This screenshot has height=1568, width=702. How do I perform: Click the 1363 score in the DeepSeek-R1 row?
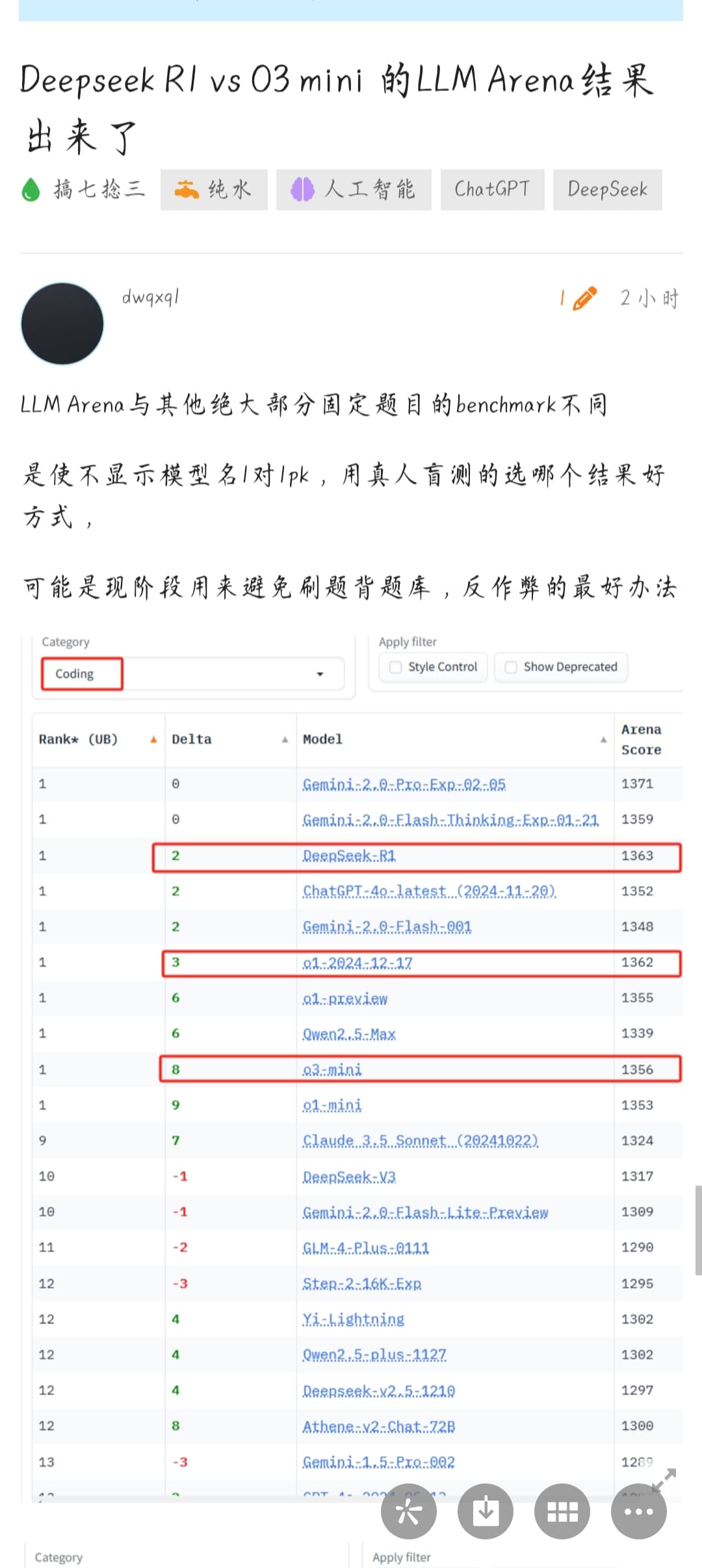637,856
